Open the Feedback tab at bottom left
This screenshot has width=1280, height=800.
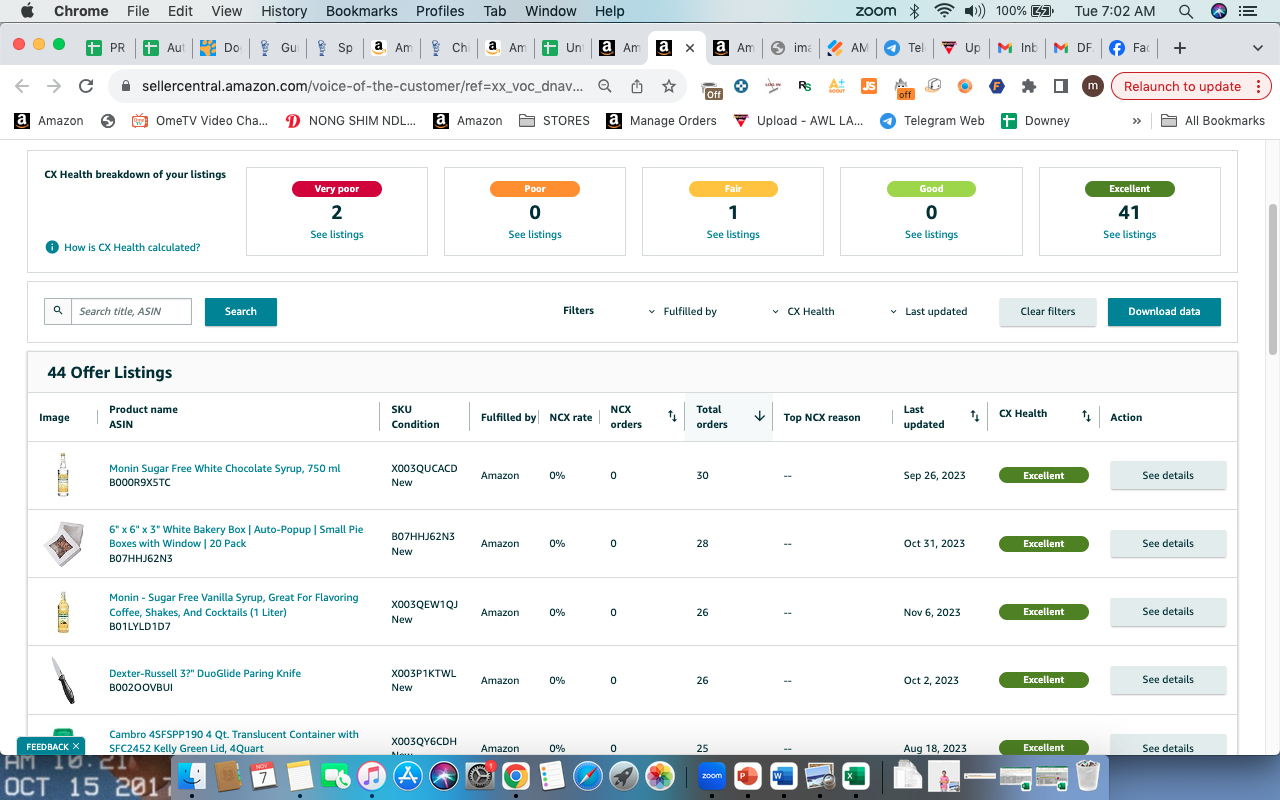point(51,747)
